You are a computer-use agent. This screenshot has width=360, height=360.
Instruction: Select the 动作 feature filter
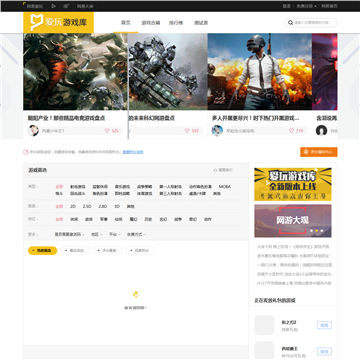[207, 219]
